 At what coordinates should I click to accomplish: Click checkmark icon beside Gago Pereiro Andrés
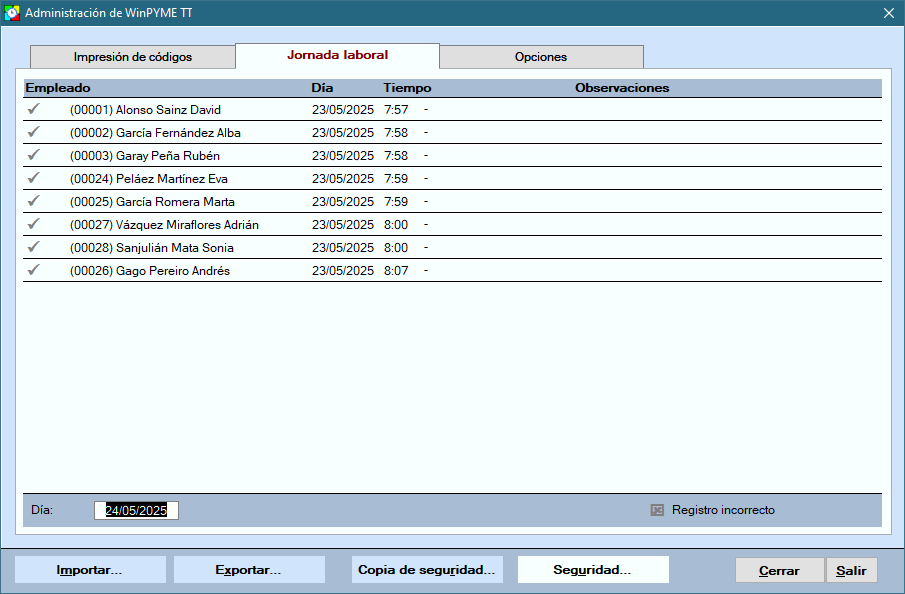[34, 270]
